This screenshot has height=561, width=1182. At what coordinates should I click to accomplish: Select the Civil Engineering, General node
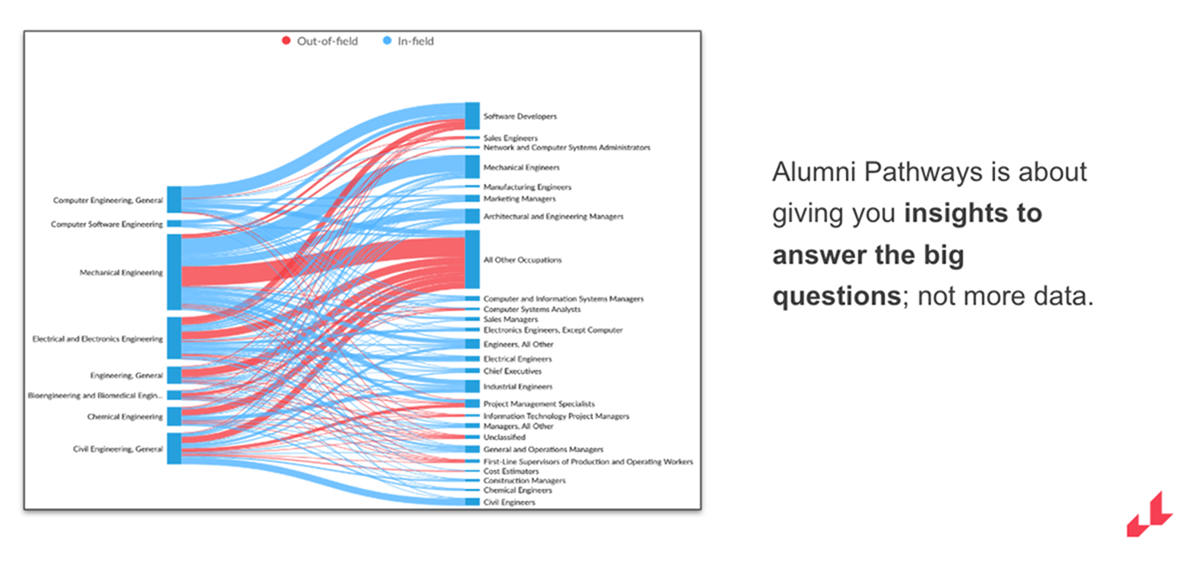174,449
